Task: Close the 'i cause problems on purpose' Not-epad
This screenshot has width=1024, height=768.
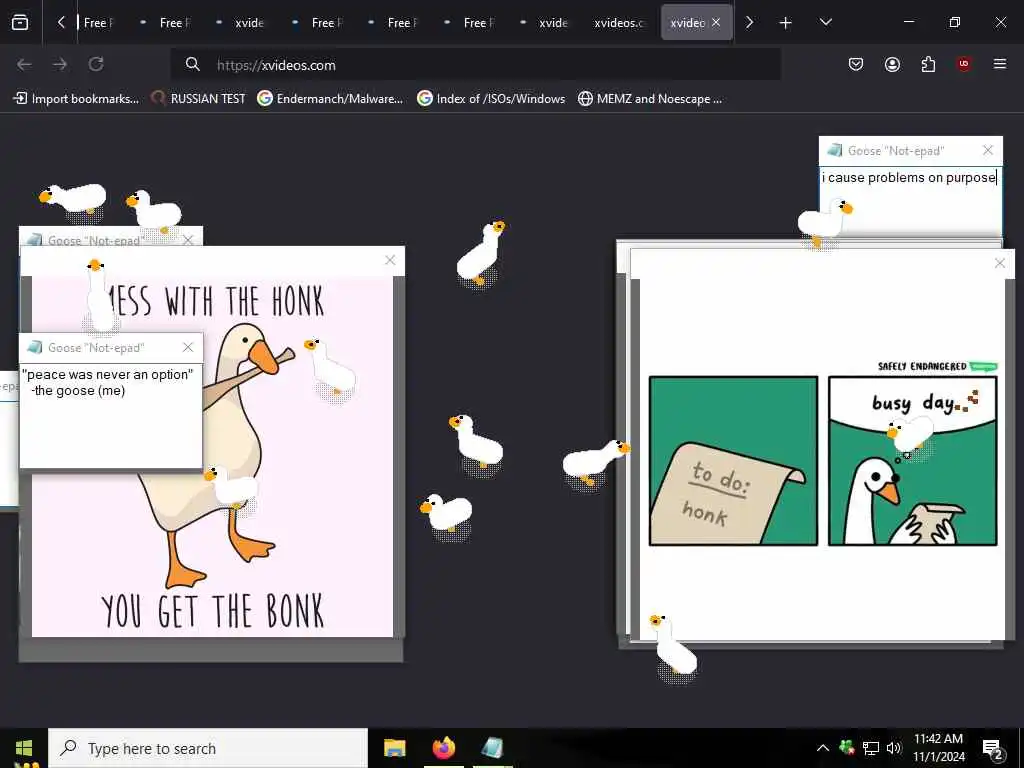Action: coord(987,150)
